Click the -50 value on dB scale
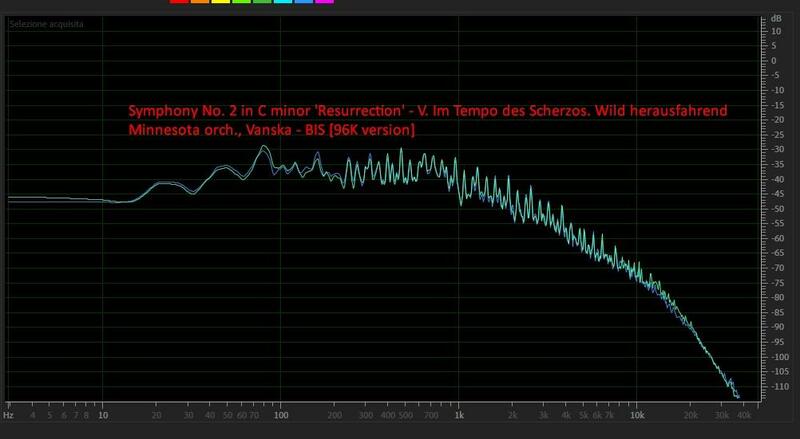The height and width of the screenshot is (439, 800). point(775,209)
